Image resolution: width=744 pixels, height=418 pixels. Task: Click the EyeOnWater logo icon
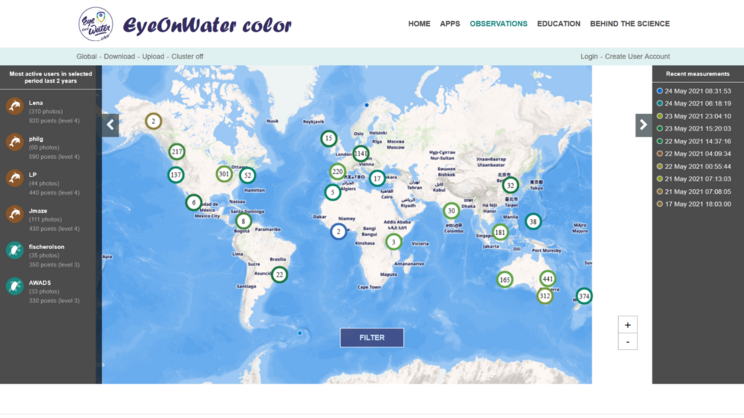point(95,24)
